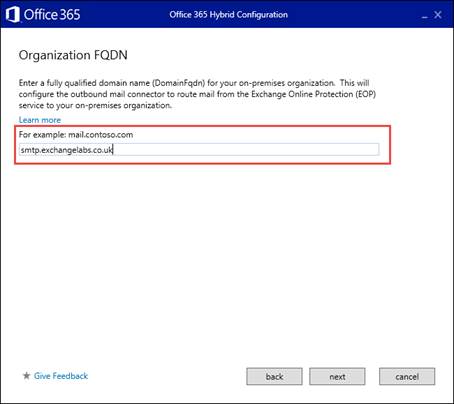Screen dimensions: 454x404
Task: Click the cancel button
Action: (407, 377)
